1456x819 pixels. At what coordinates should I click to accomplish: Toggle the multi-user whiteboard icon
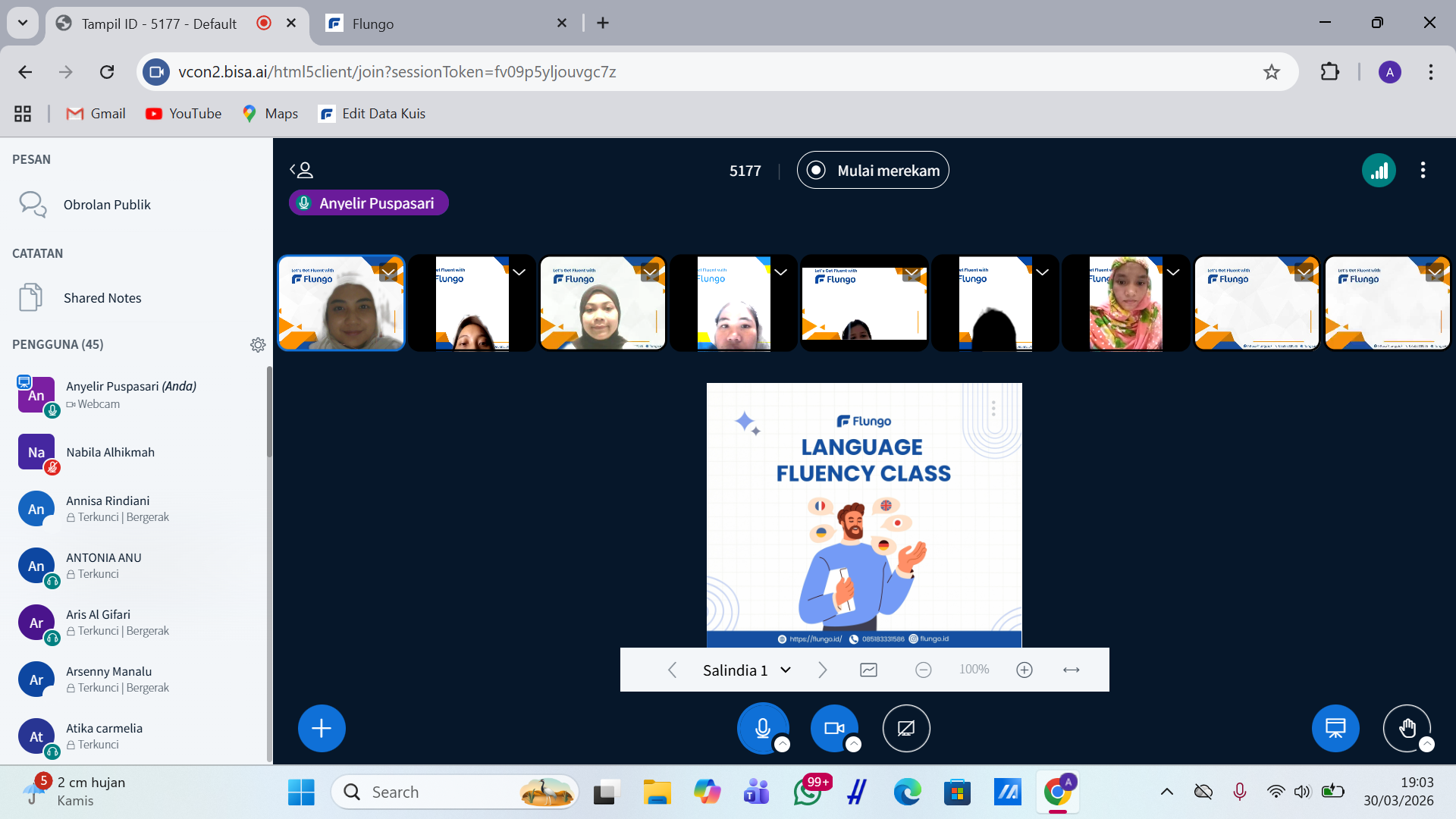869,670
